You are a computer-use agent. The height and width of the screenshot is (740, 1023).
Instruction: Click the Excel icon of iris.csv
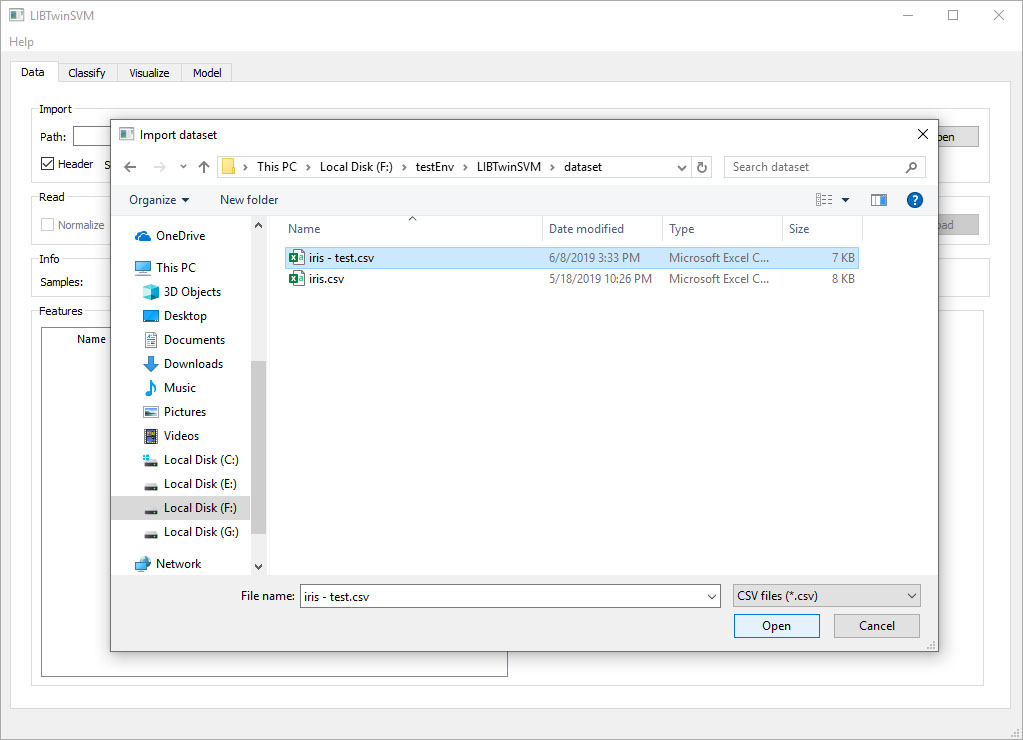[x=297, y=279]
